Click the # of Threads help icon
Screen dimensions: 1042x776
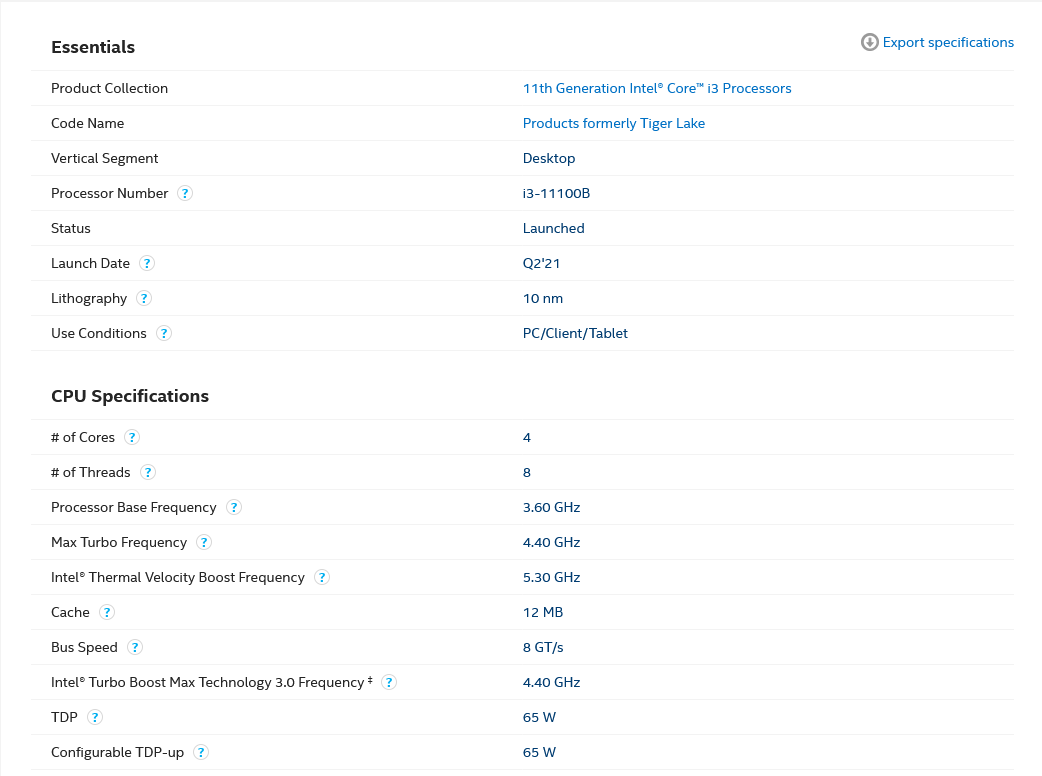tap(148, 472)
